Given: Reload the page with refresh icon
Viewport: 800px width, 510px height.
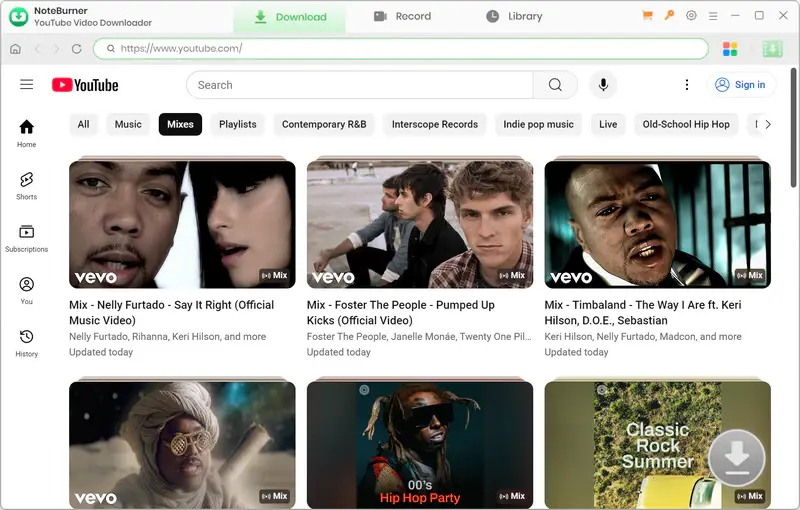Looking at the screenshot, I should (76, 49).
